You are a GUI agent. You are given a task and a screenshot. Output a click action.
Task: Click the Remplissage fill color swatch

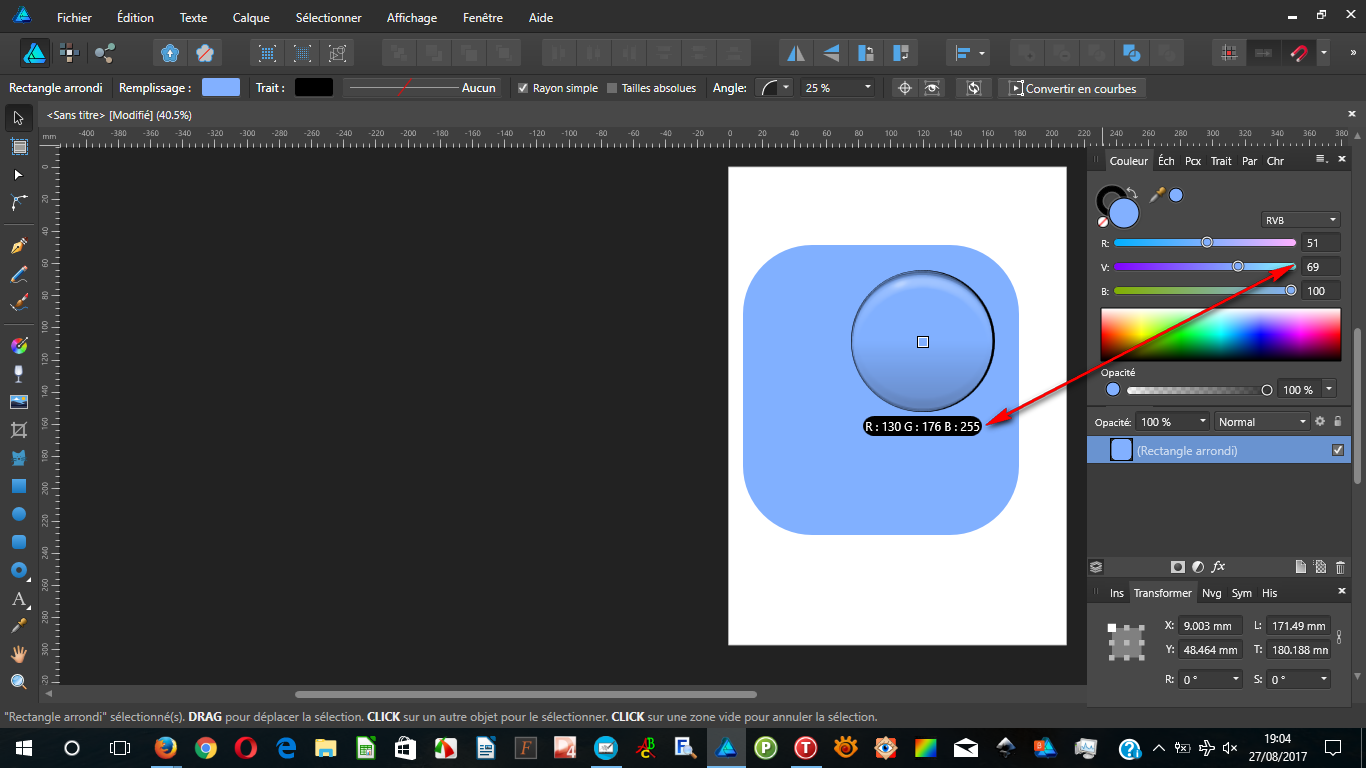221,88
